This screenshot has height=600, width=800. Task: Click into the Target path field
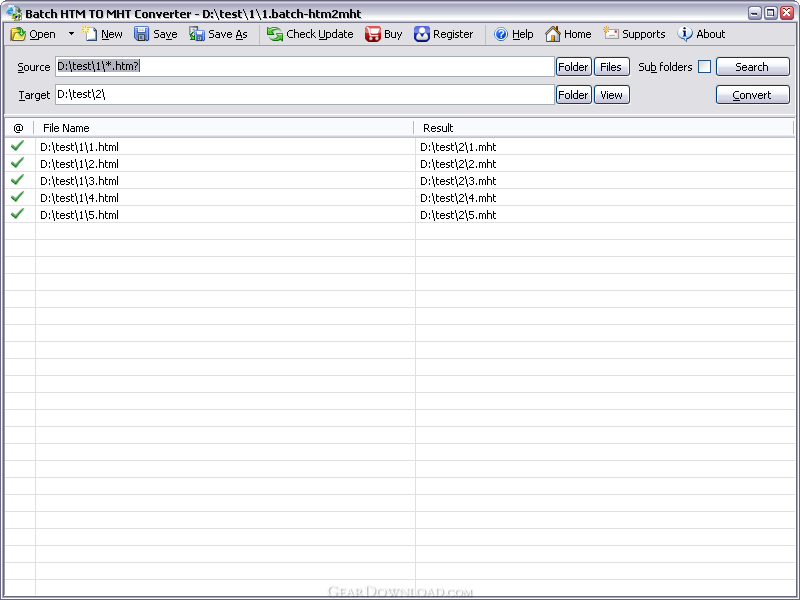point(305,94)
